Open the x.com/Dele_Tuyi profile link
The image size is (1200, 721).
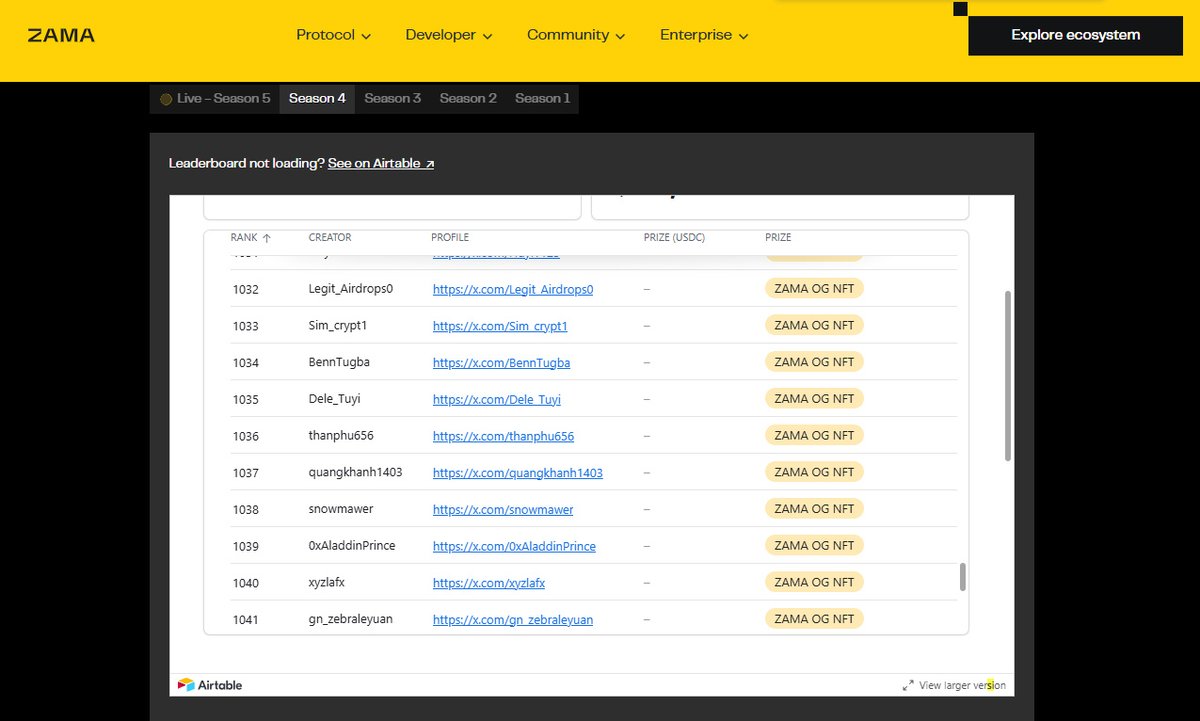(497, 399)
